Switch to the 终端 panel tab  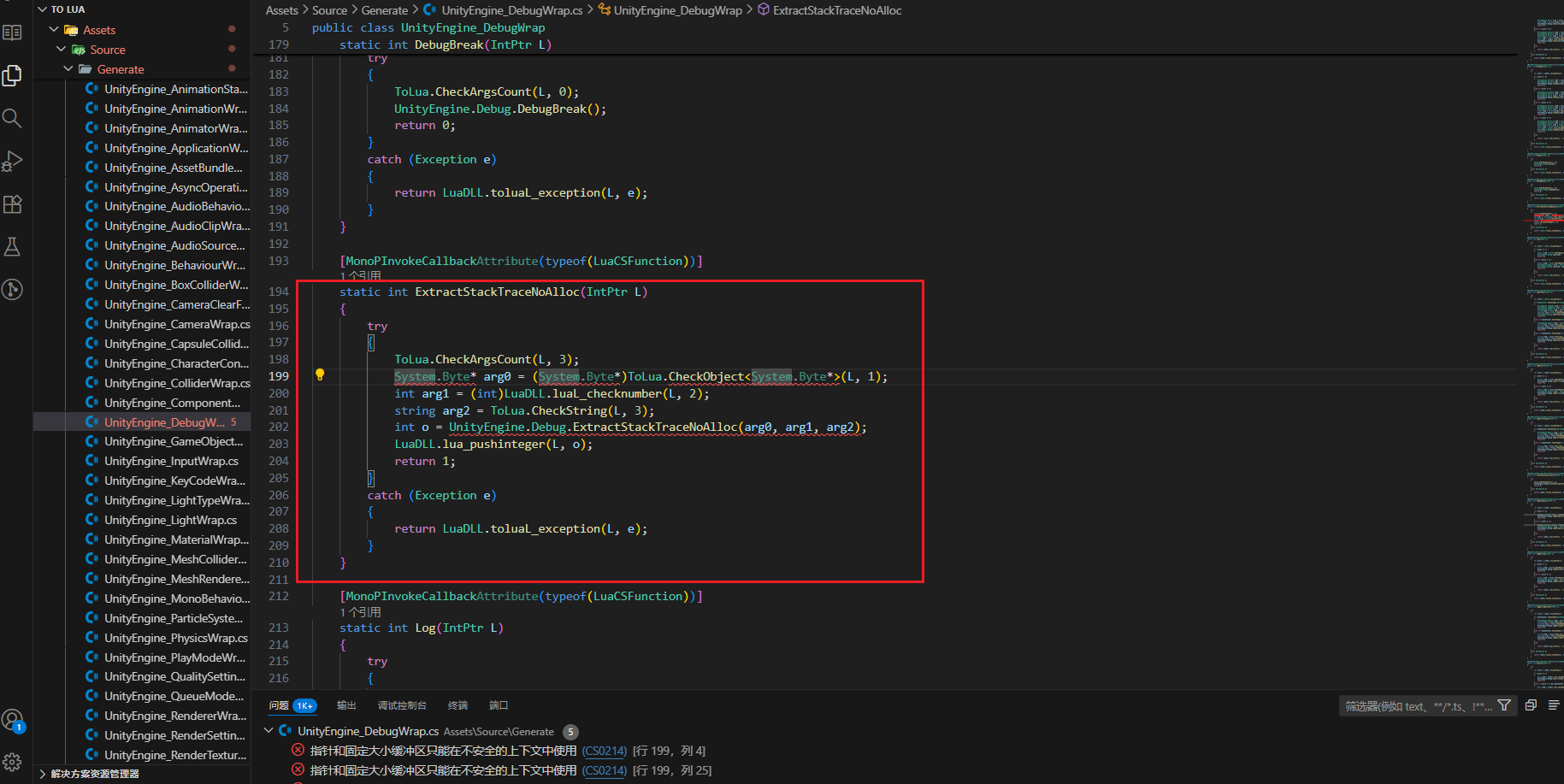(x=457, y=704)
